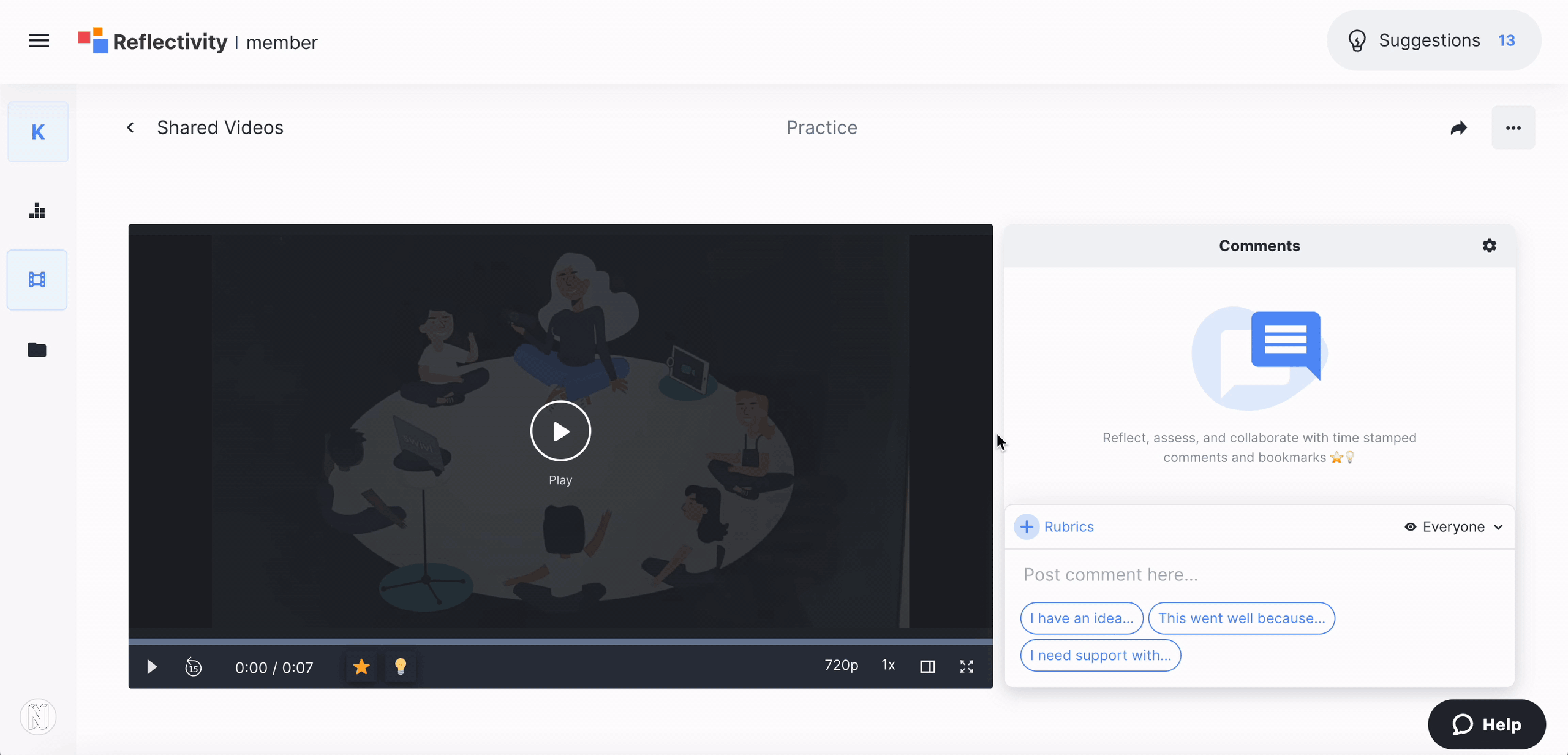Rewind video 15 seconds
The width and height of the screenshot is (1568, 755).
pos(194,667)
